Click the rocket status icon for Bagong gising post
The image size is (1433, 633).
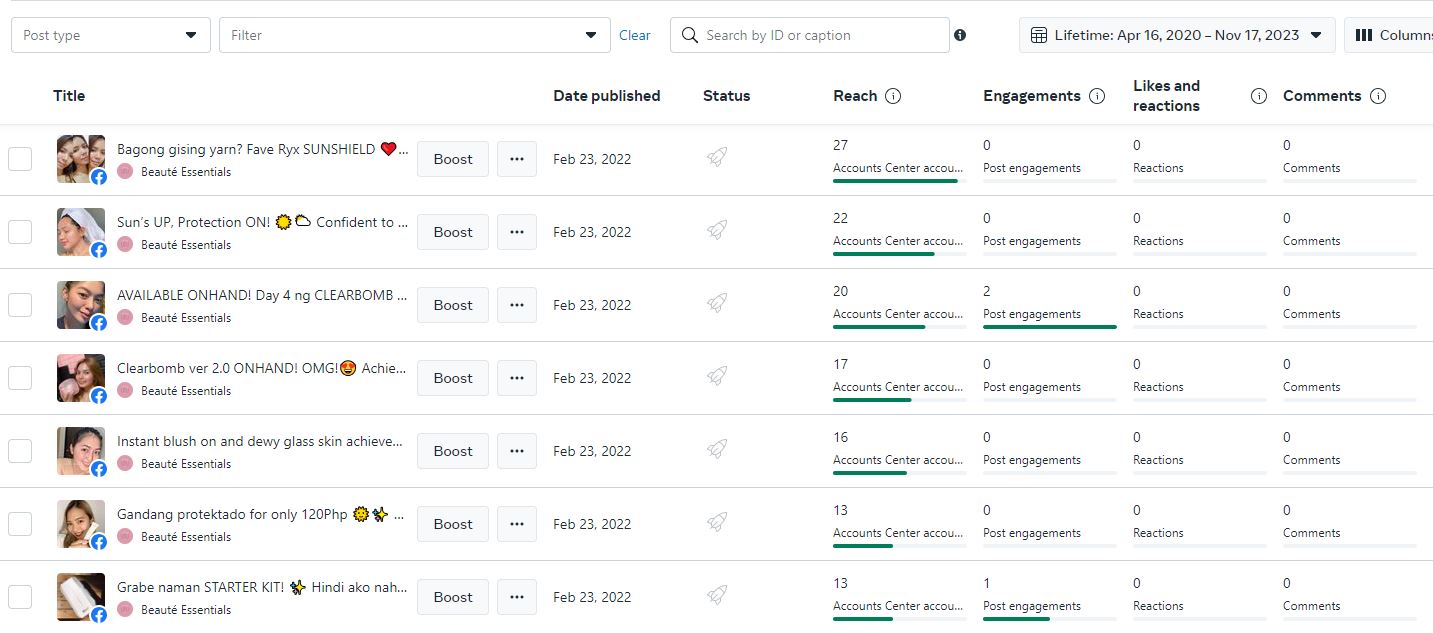pyautogui.click(x=716, y=157)
